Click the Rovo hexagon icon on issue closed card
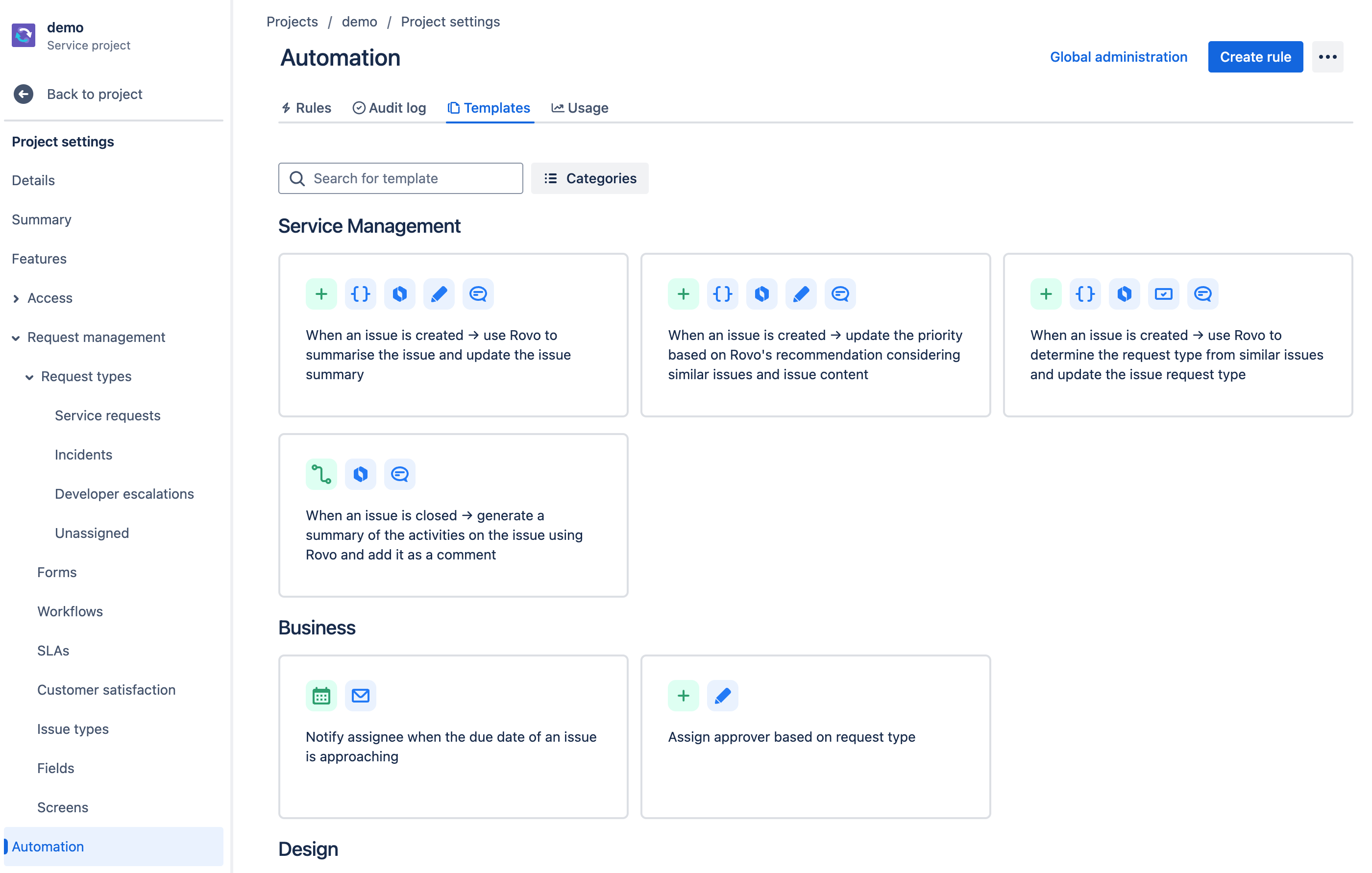Viewport: 1372px width, 873px height. pos(360,474)
